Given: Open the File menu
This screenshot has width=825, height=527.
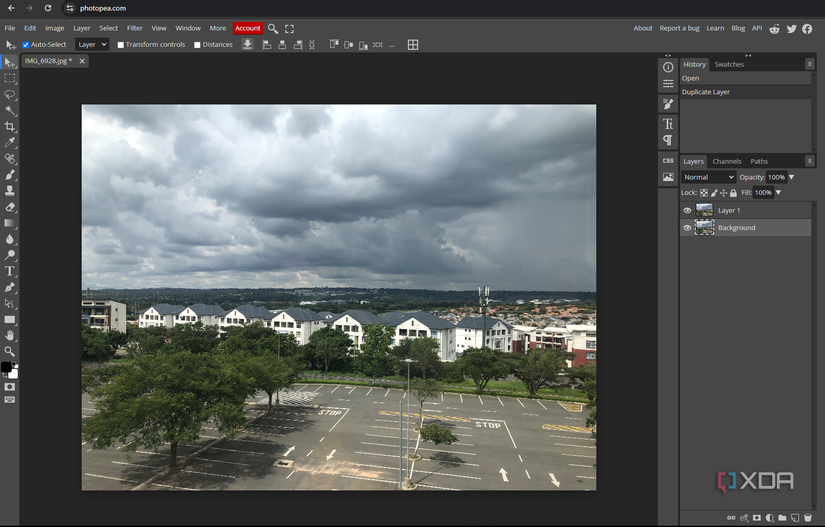Looking at the screenshot, I should (10, 28).
